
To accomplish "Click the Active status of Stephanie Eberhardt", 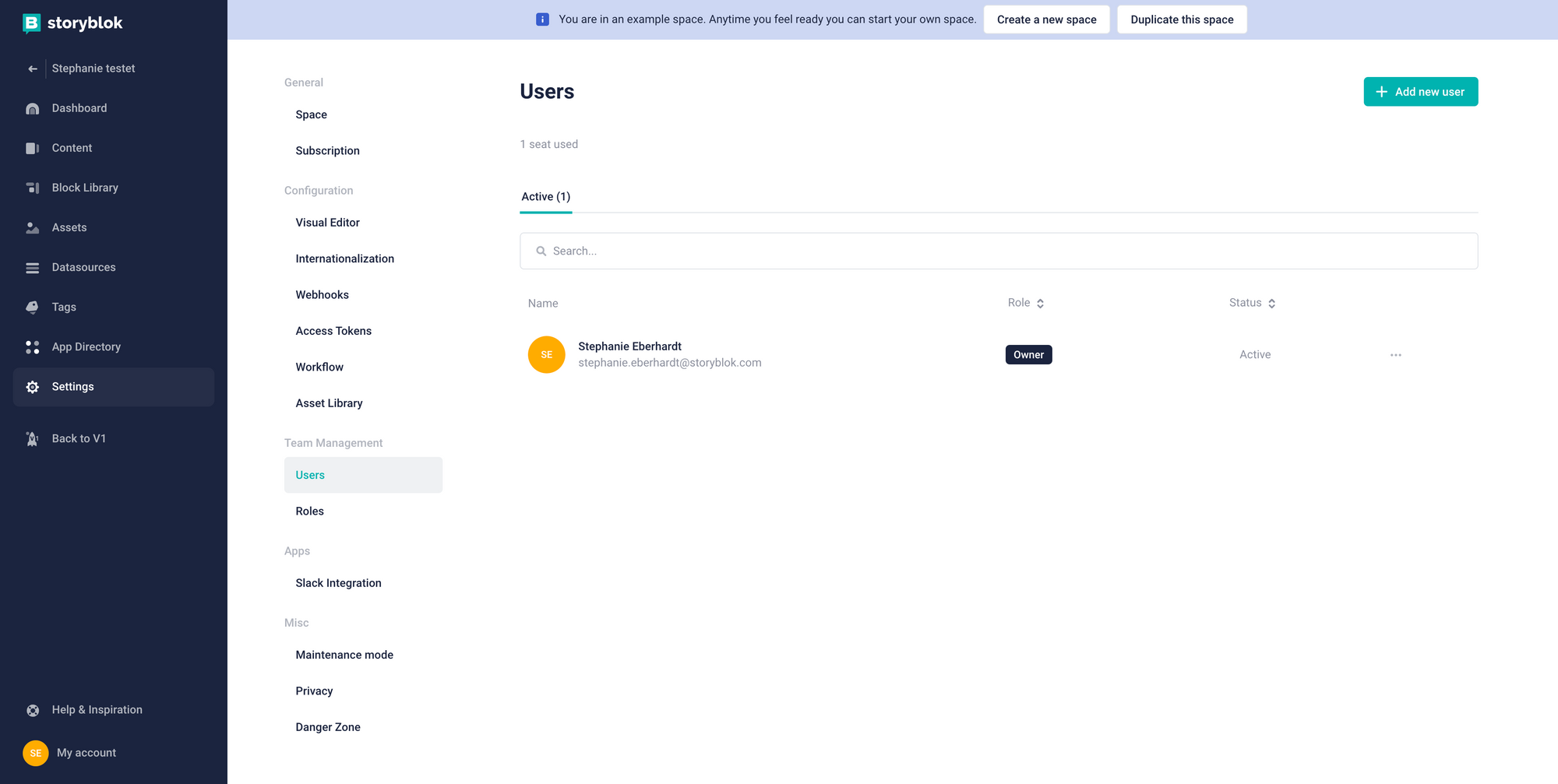I will (x=1255, y=355).
